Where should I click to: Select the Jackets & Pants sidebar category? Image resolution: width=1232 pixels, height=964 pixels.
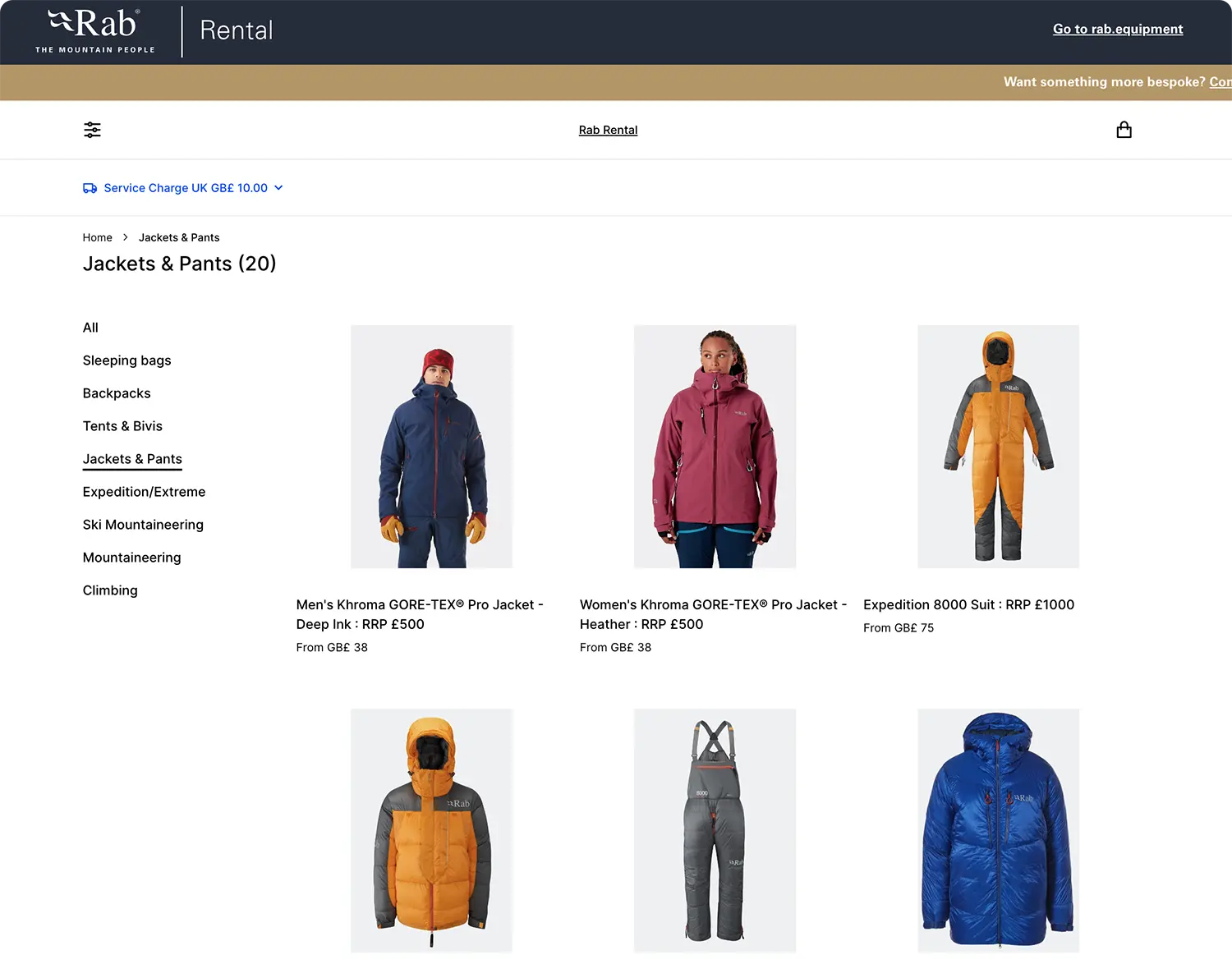tap(132, 459)
